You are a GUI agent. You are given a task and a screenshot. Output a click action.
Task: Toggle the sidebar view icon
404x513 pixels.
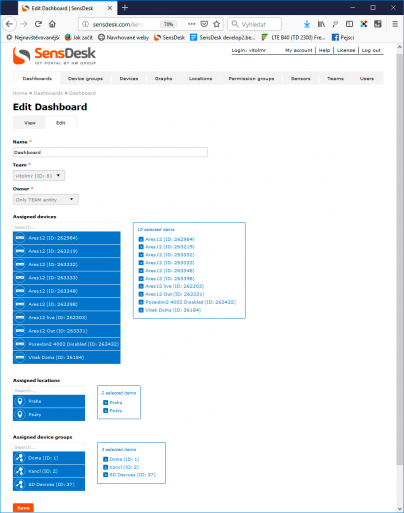pyautogui.click(x=349, y=24)
